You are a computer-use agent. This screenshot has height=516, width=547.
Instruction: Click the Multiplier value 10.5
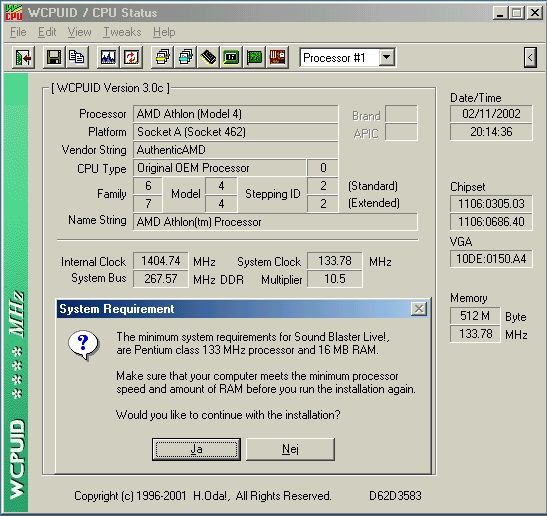point(334,279)
